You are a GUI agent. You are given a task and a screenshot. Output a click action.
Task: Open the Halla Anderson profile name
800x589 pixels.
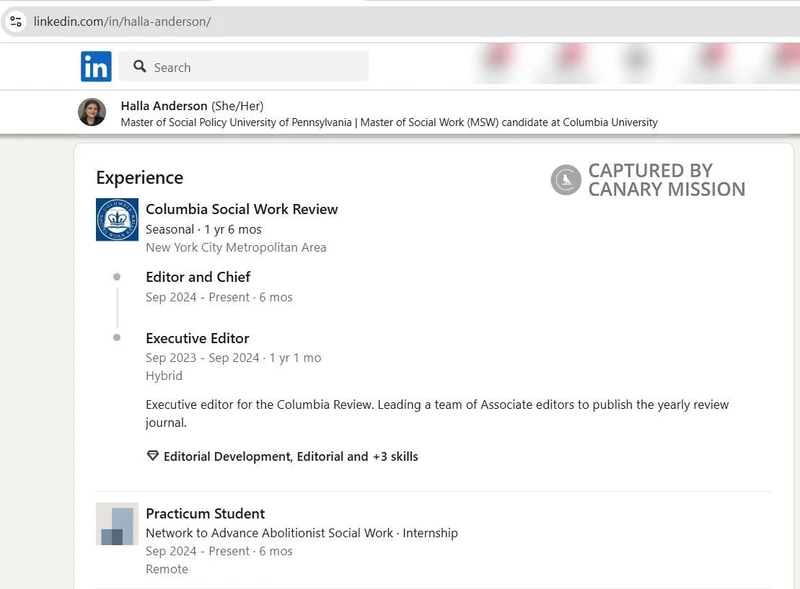(164, 106)
